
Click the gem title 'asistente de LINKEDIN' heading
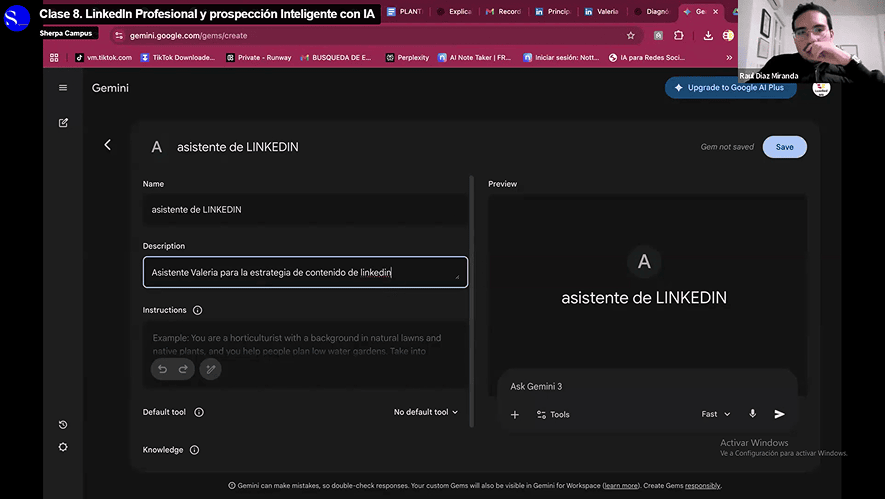(238, 147)
